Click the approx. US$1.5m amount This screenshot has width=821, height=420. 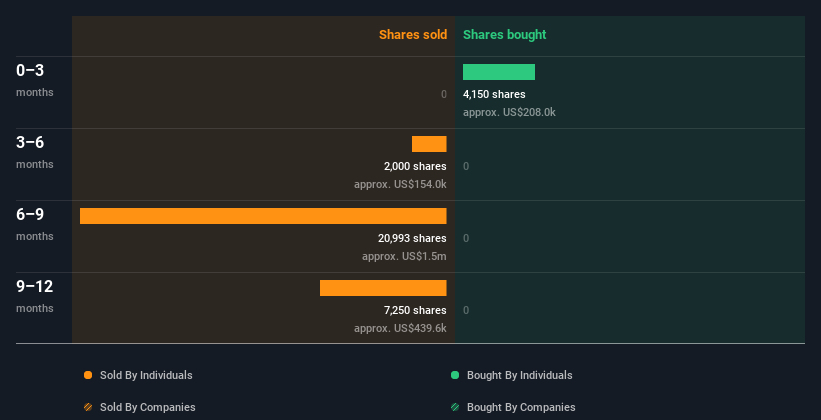point(404,257)
